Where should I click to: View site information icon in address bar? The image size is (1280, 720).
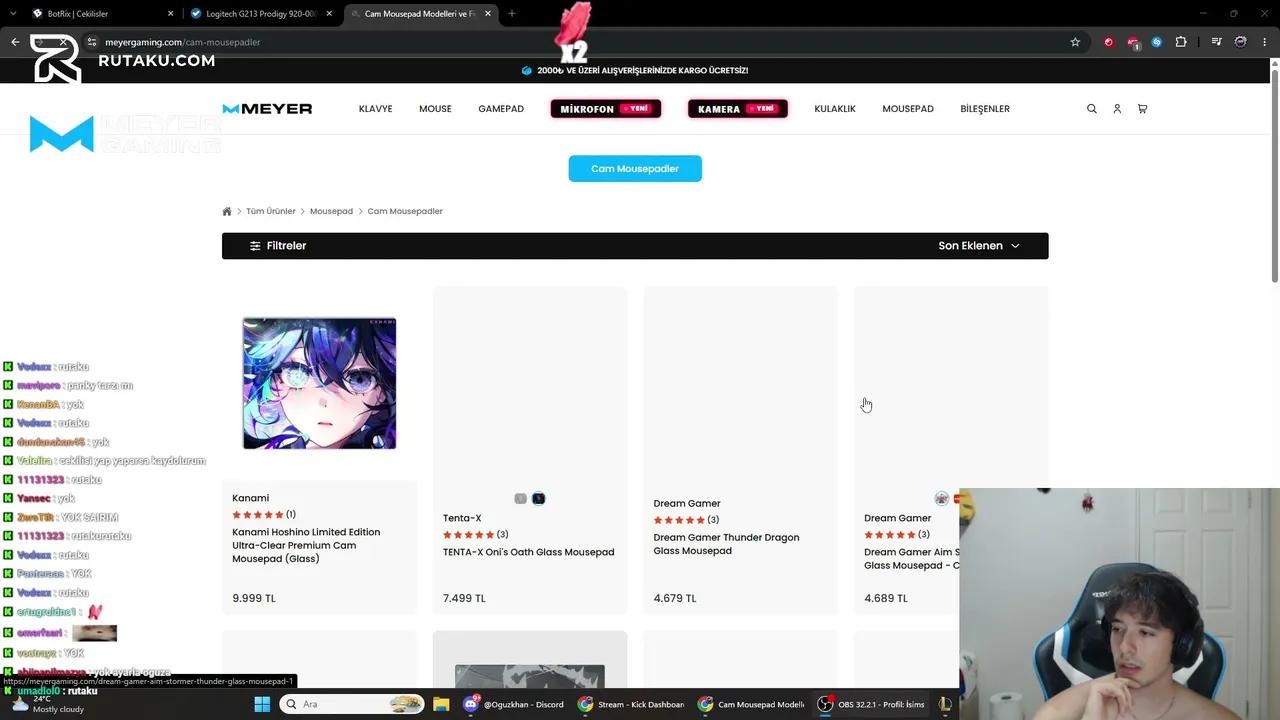click(91, 42)
